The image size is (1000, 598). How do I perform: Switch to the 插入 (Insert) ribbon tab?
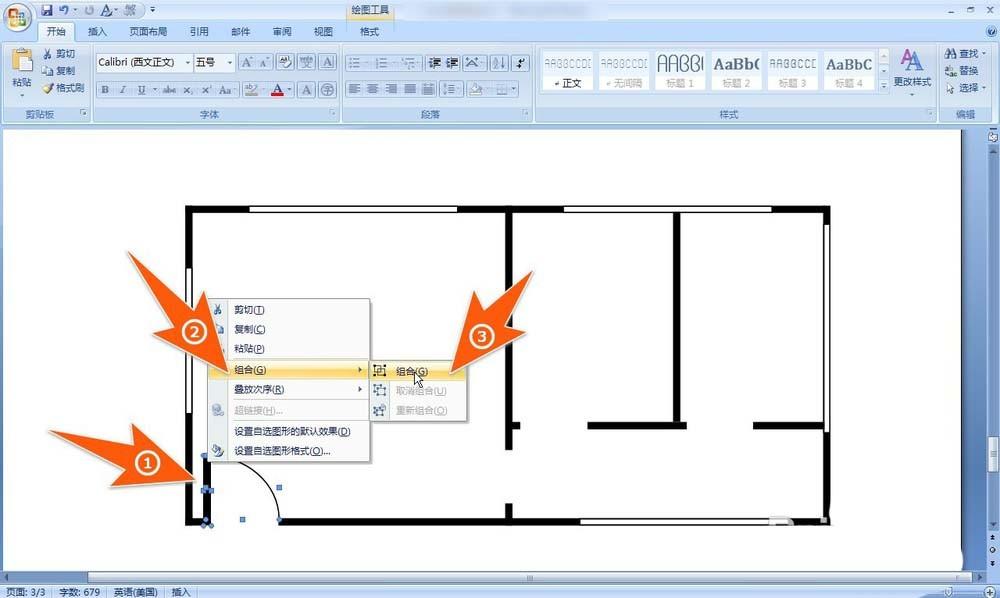click(x=97, y=31)
